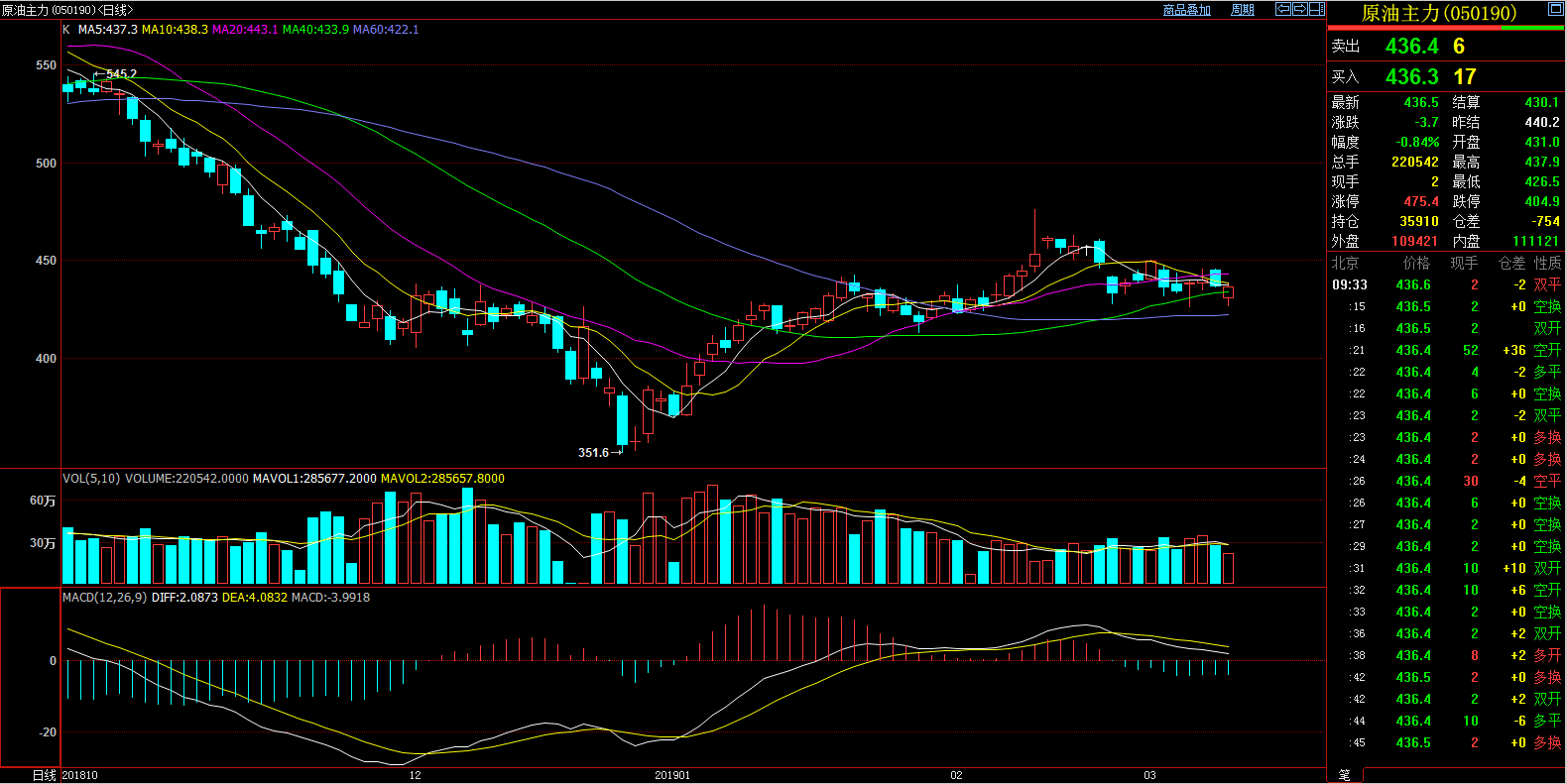Click the 原油主力(050190) panel title
The width and height of the screenshot is (1567, 784).
[x=1439, y=13]
